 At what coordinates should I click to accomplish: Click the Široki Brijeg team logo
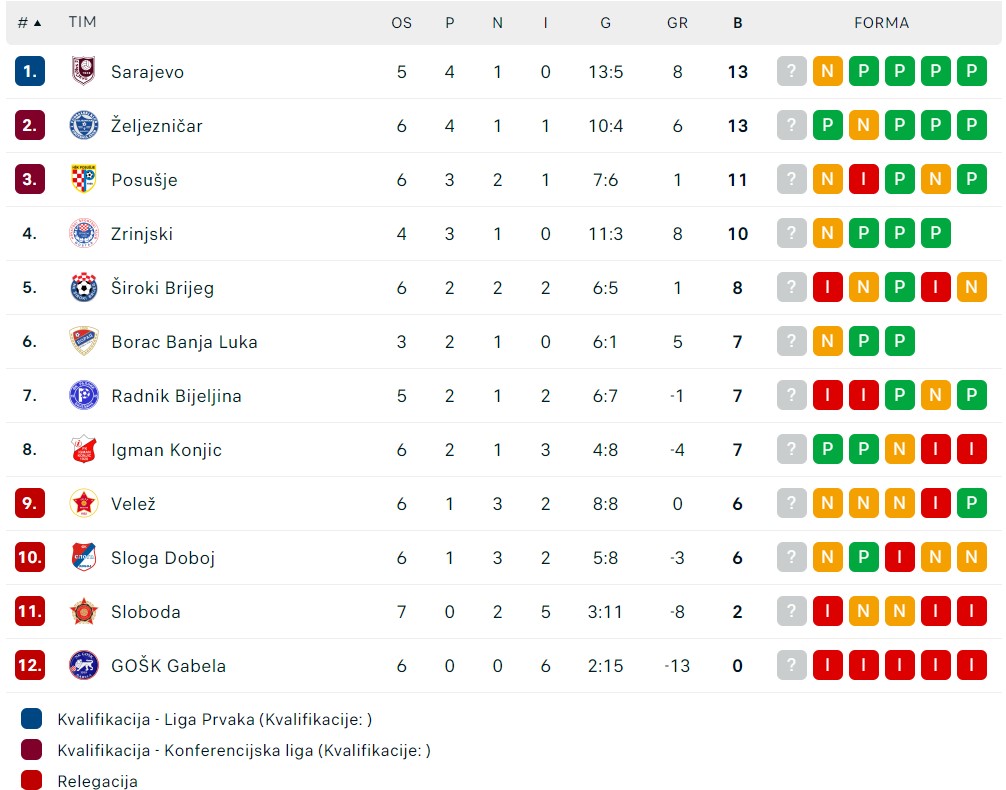(84, 287)
